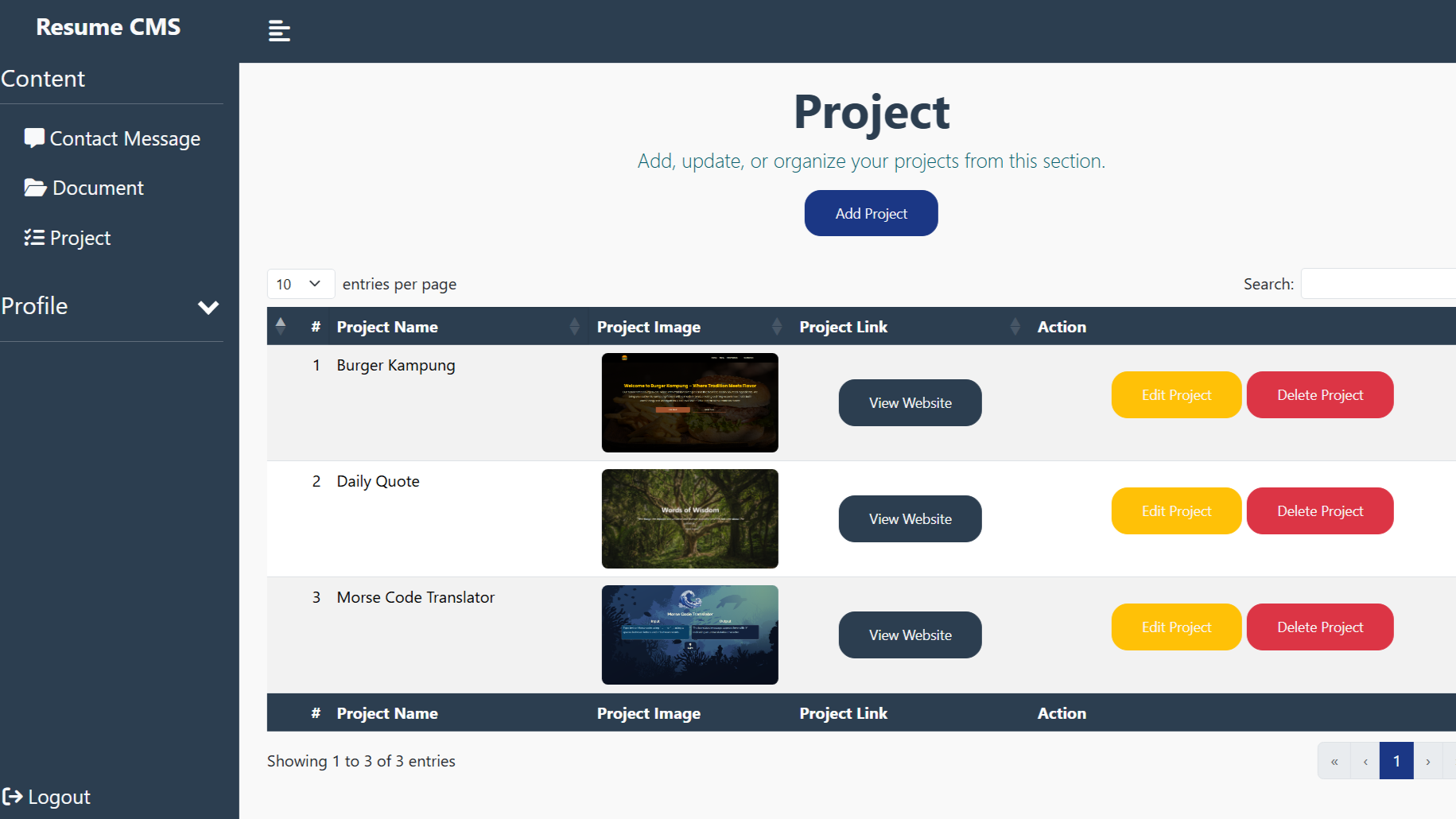Delete the Morse Code Translator project
This screenshot has width=1456, height=819.
1319,627
